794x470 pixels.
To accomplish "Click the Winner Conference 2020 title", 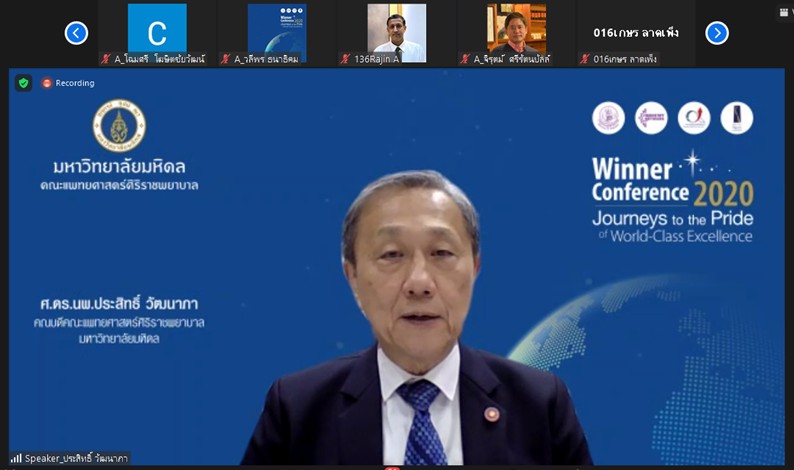I will (x=671, y=181).
